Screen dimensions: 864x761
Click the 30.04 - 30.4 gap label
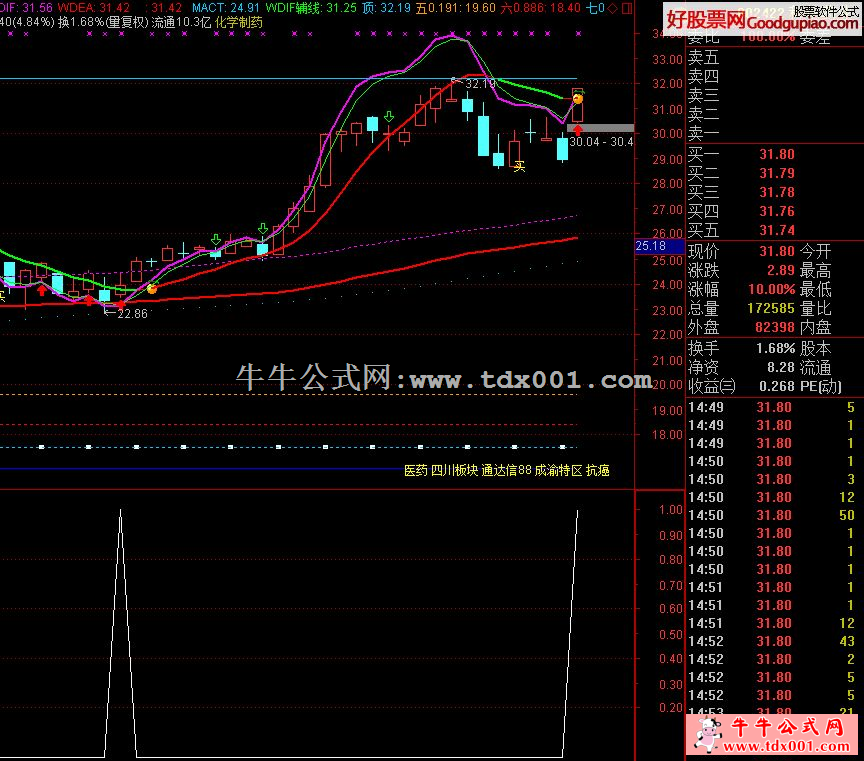coord(601,142)
